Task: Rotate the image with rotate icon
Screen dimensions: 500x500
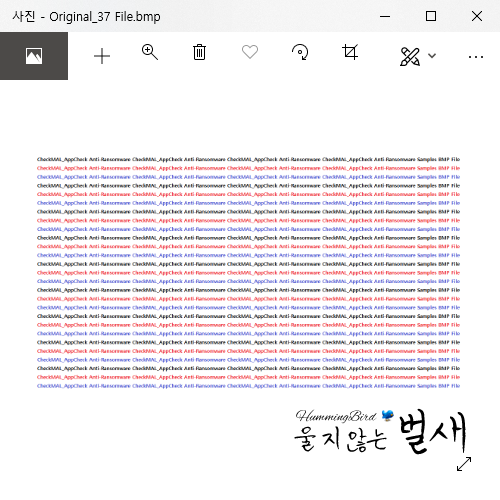Action: 300,52
